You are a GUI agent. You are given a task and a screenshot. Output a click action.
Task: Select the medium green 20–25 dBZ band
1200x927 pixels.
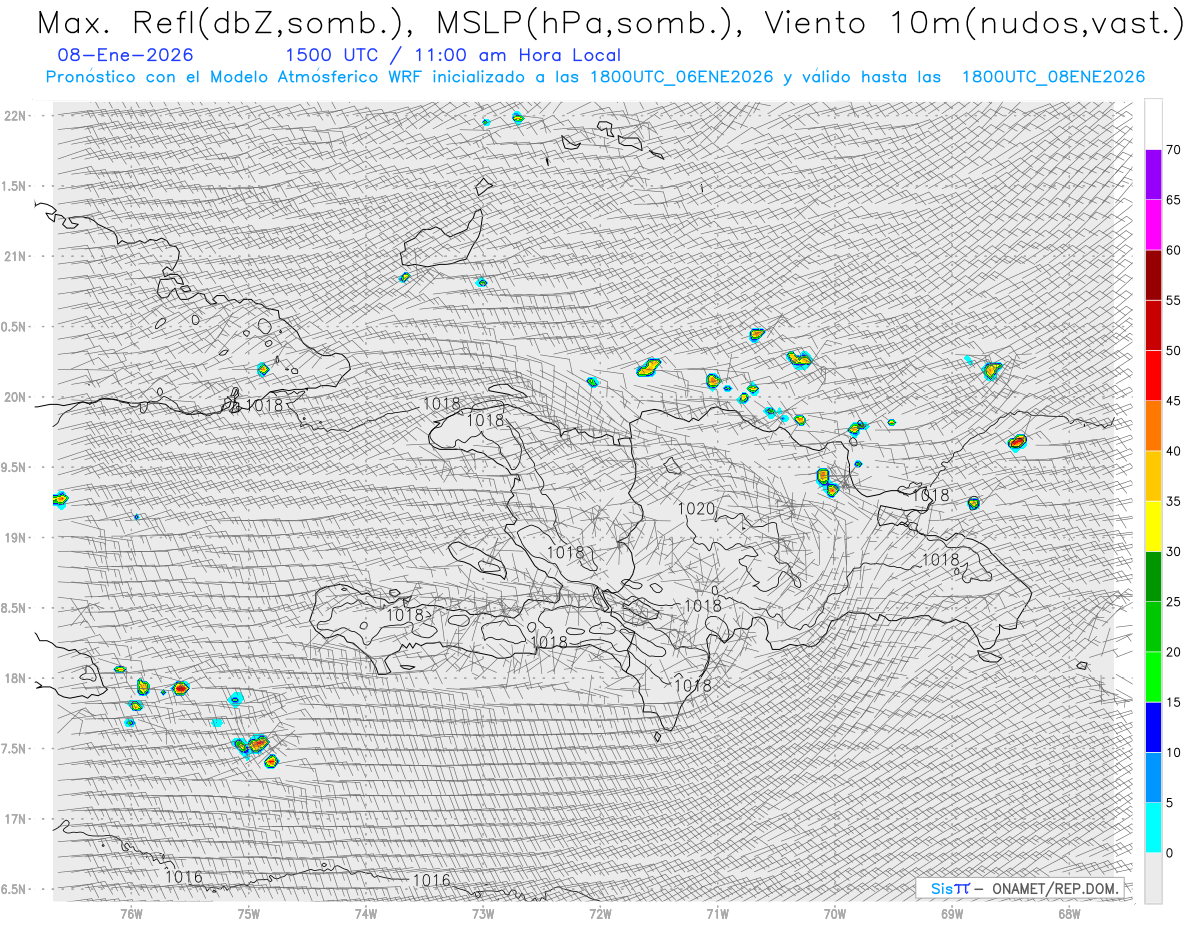click(x=1153, y=626)
